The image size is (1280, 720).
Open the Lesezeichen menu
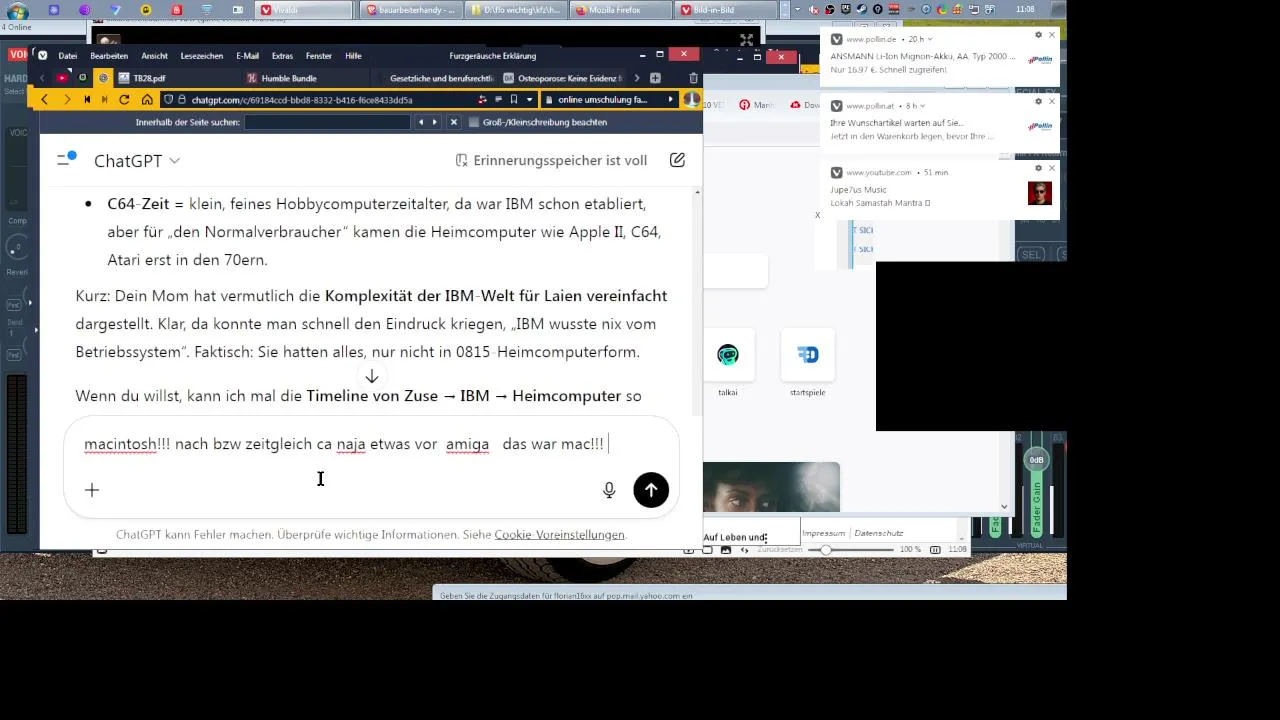pos(201,56)
